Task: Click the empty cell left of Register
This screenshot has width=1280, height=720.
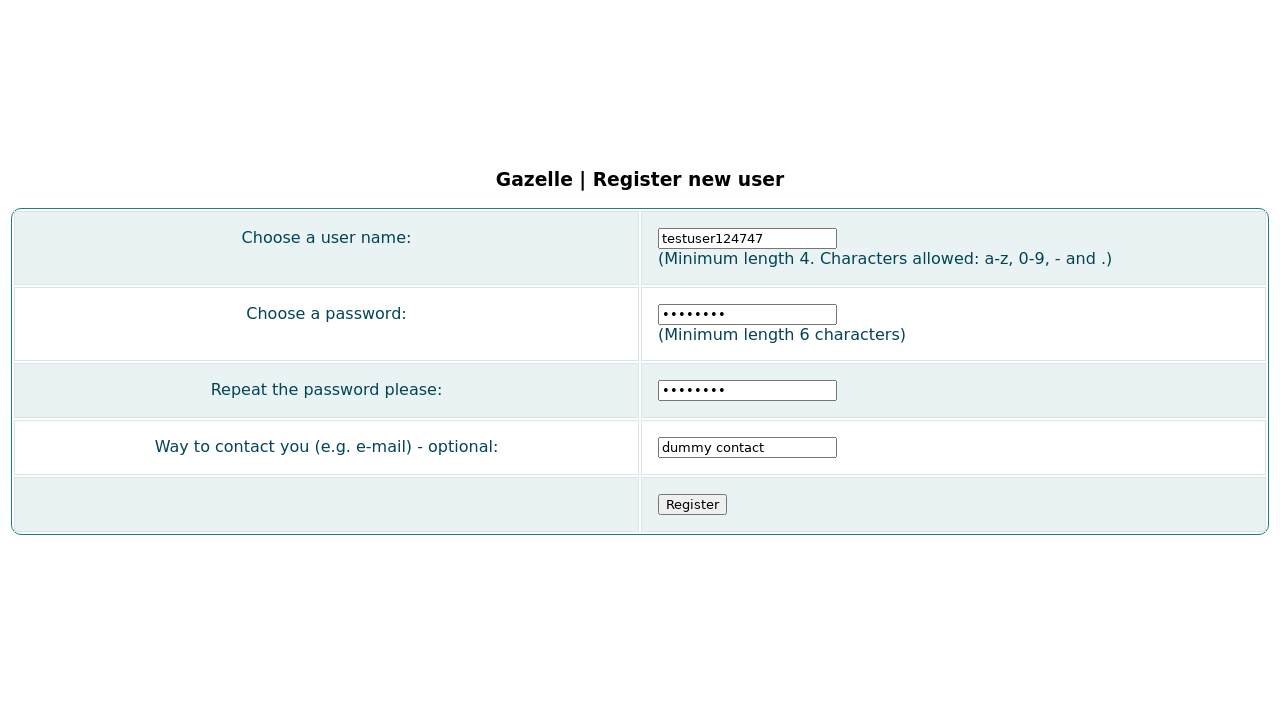Action: pyautogui.click(x=326, y=504)
